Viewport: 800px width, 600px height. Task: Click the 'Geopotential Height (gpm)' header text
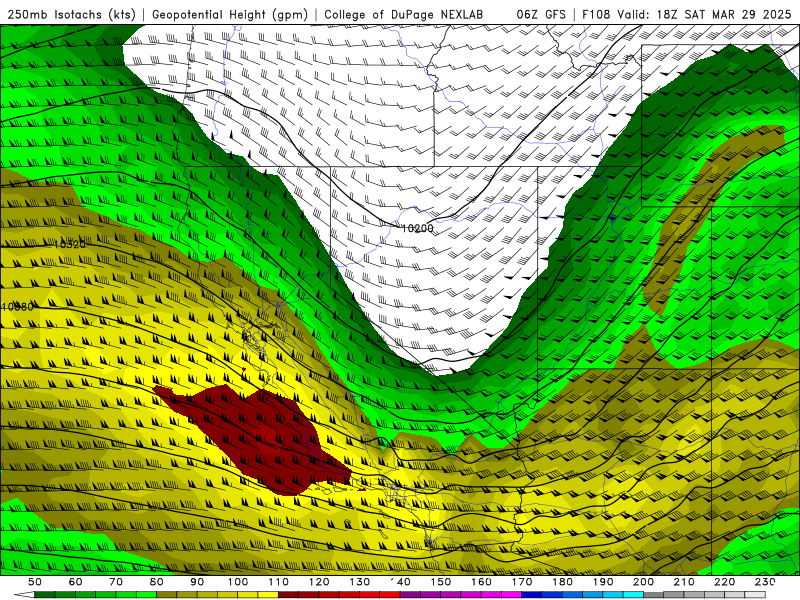[x=230, y=15]
